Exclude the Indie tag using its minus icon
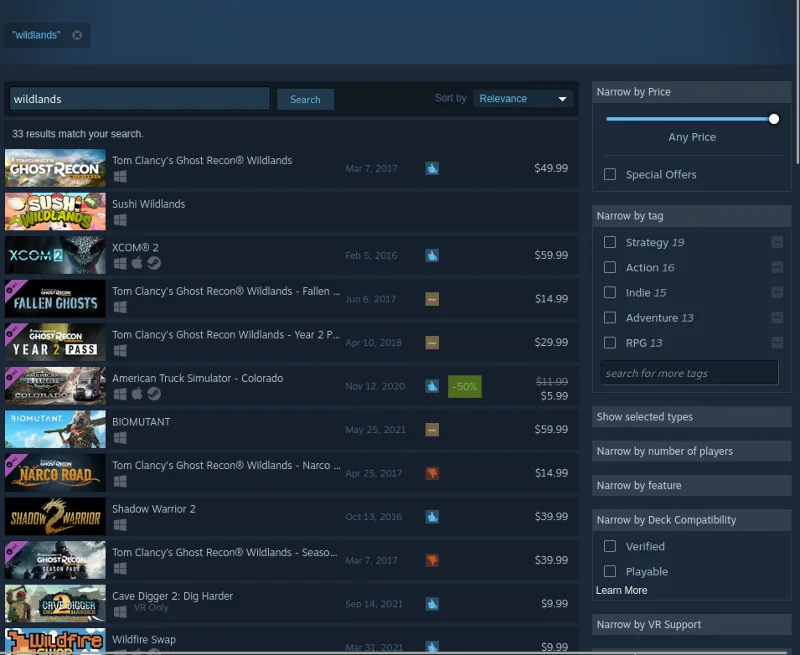The image size is (800, 655). click(x=777, y=292)
